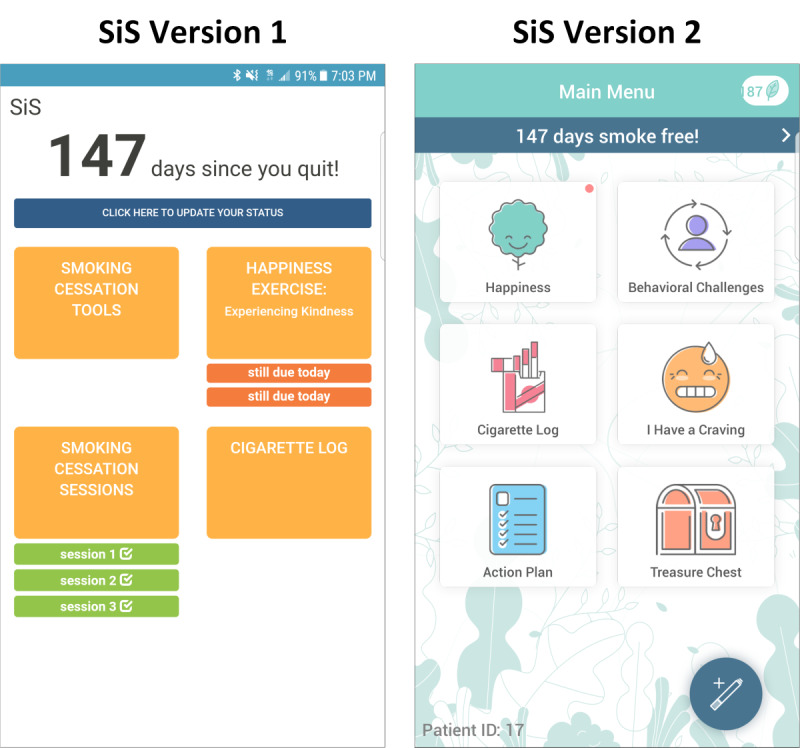This screenshot has height=748, width=800.
Task: Open completed session 3 button
Action: 96,606
